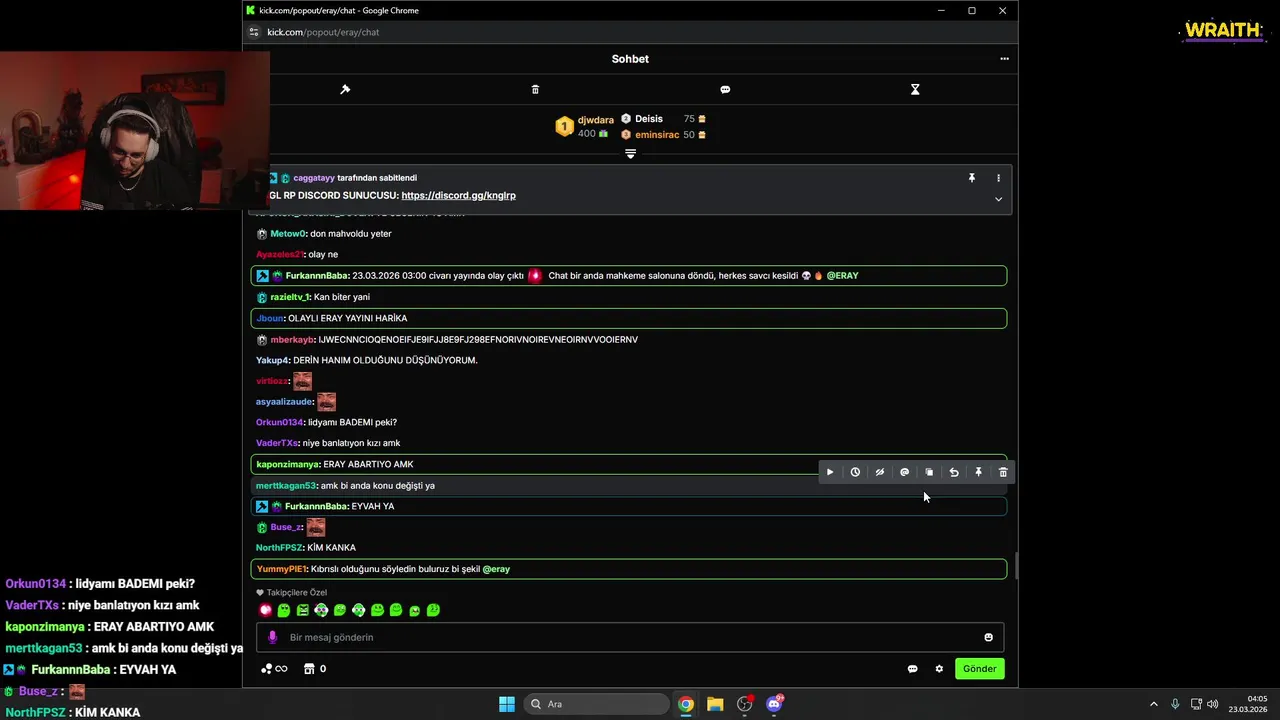The height and width of the screenshot is (720, 1280).
Task: Open Discord from the taskbar
Action: pyautogui.click(x=774, y=704)
